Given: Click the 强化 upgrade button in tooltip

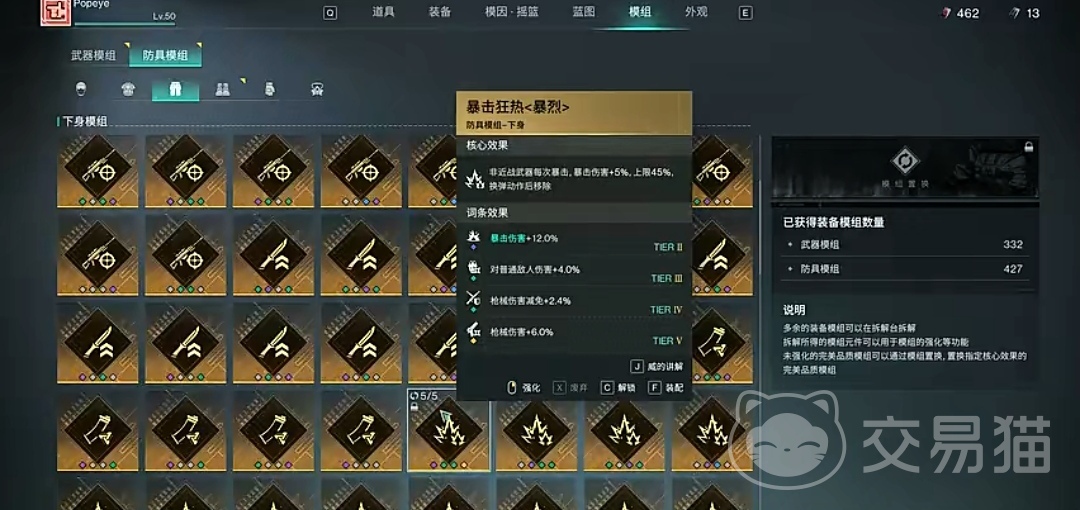Looking at the screenshot, I should [523, 388].
